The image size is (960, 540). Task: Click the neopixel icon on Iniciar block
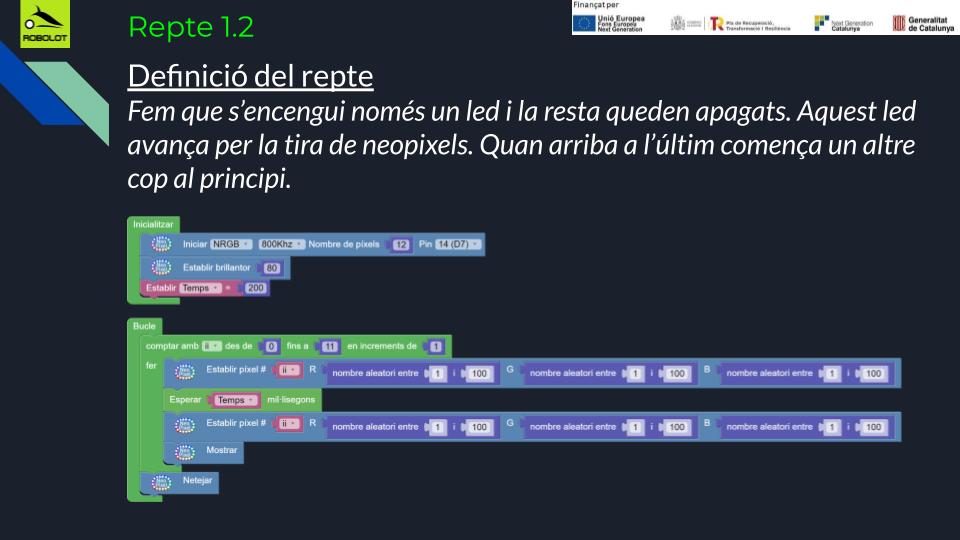161,244
